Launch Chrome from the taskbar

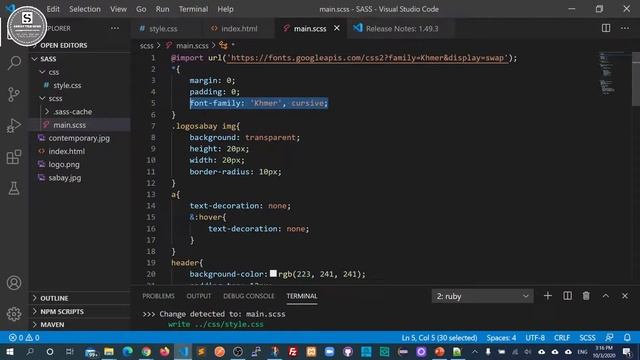[x=146, y=352]
